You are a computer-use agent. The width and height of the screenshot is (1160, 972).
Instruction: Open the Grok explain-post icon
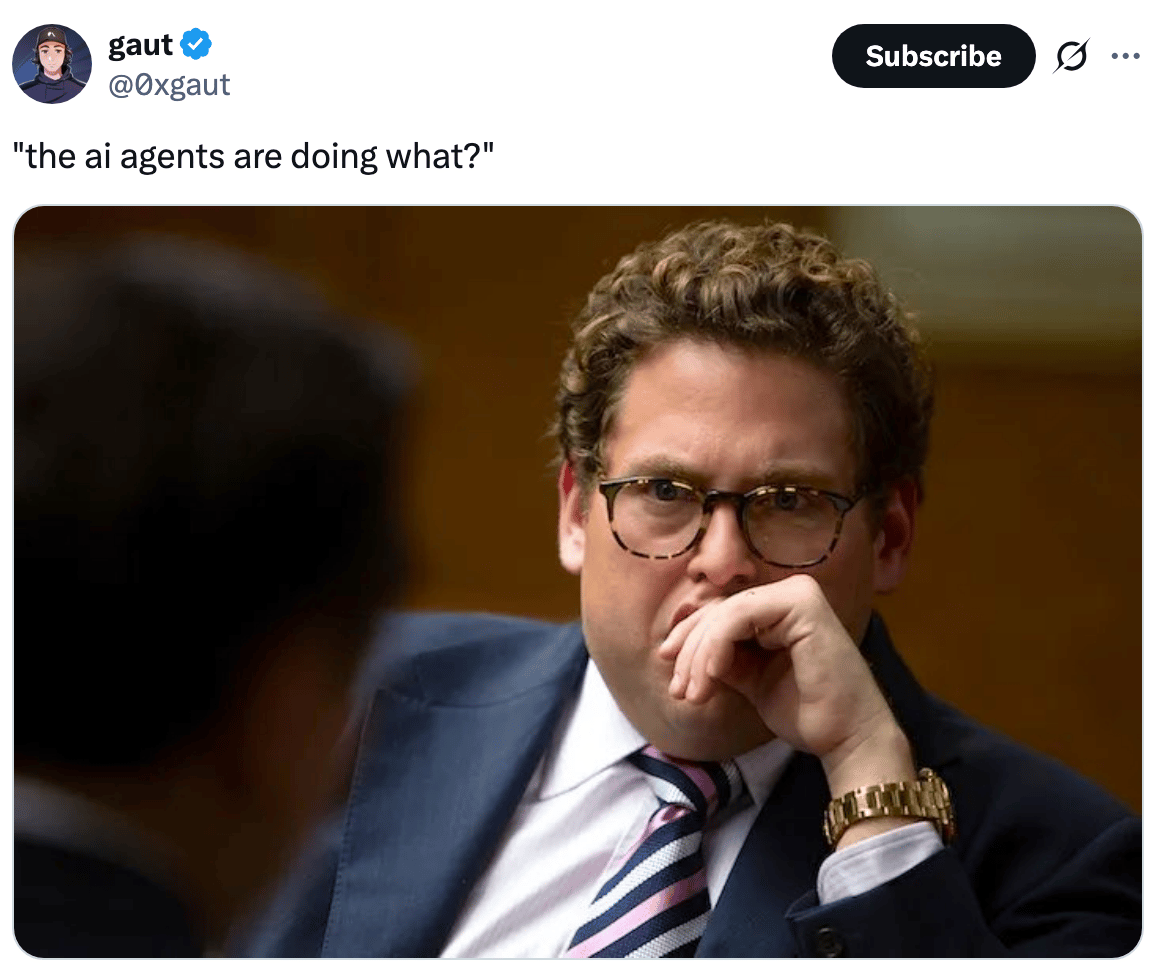pos(1071,56)
